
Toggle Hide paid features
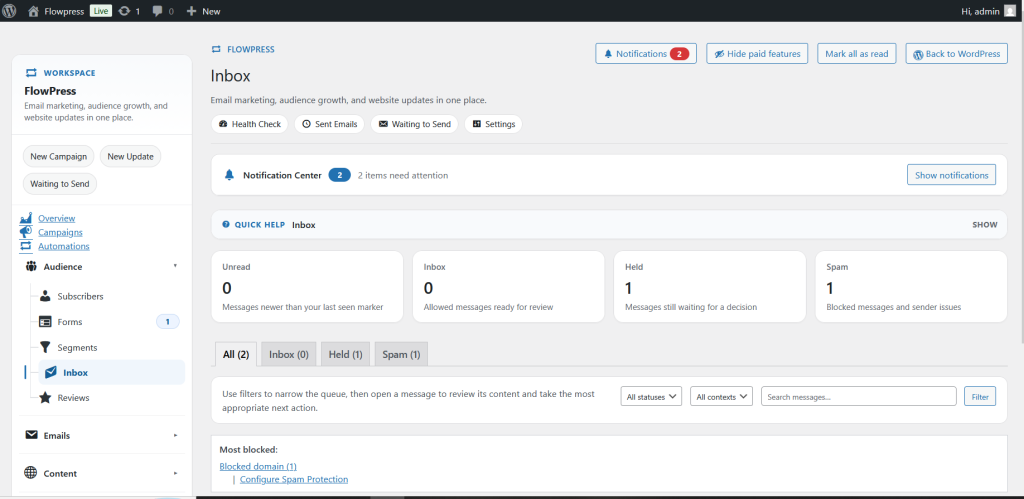coord(758,54)
